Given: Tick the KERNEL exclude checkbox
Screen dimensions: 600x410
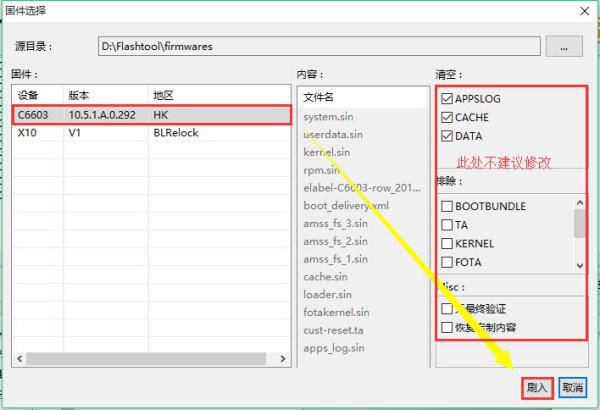Looking at the screenshot, I should coord(446,244).
